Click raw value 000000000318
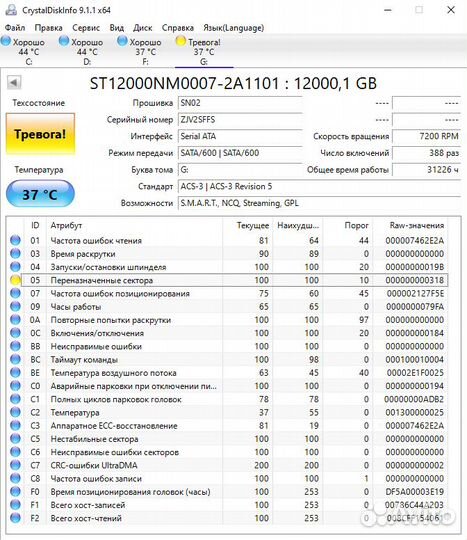Screen dimensions: 467x540 [x=415, y=280]
